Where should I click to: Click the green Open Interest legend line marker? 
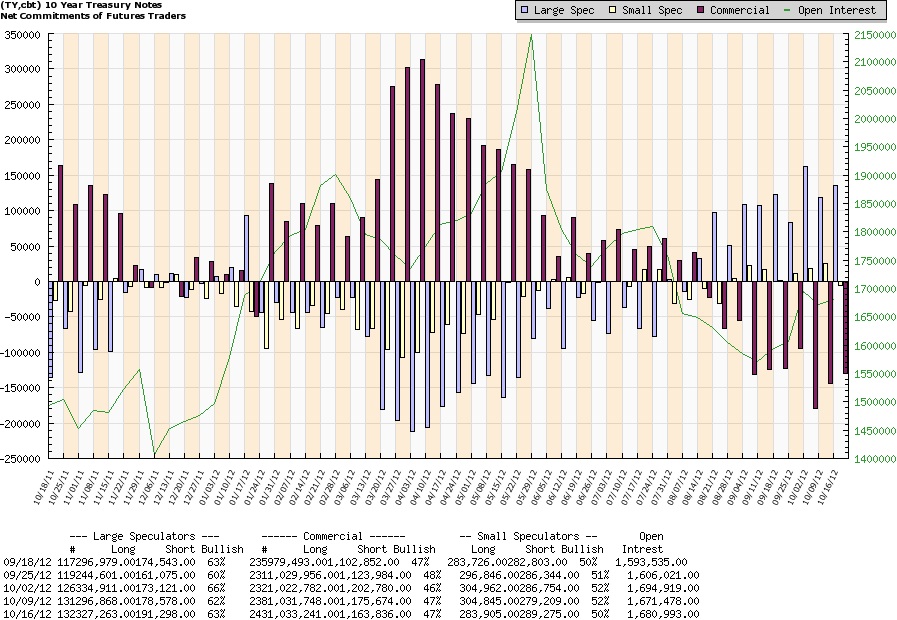(x=788, y=10)
